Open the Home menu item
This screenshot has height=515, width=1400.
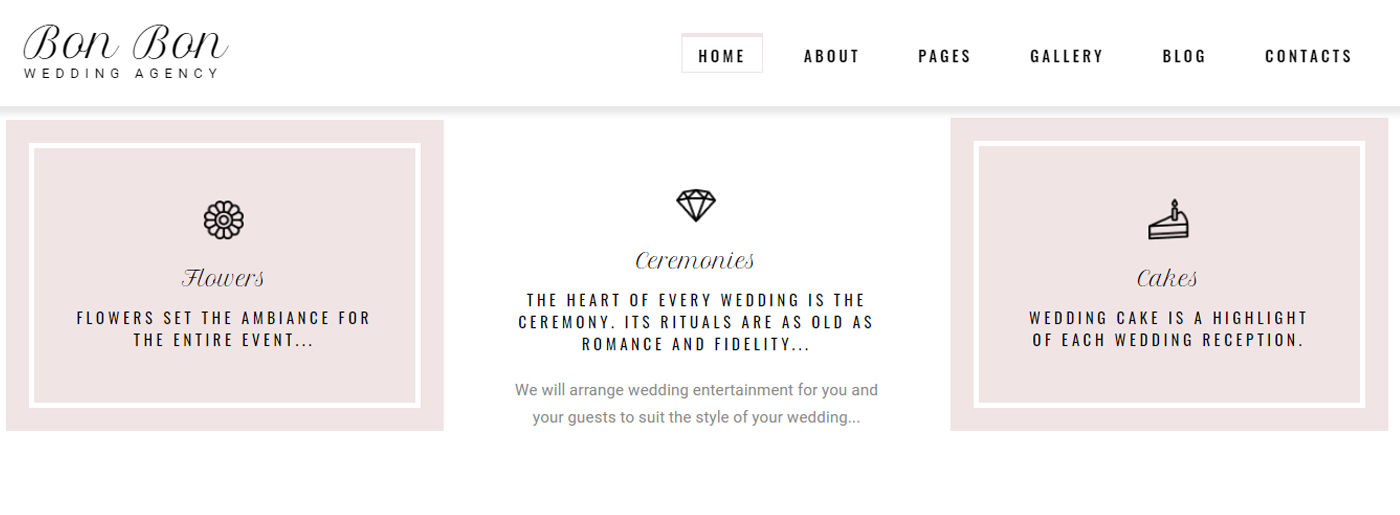(x=722, y=56)
